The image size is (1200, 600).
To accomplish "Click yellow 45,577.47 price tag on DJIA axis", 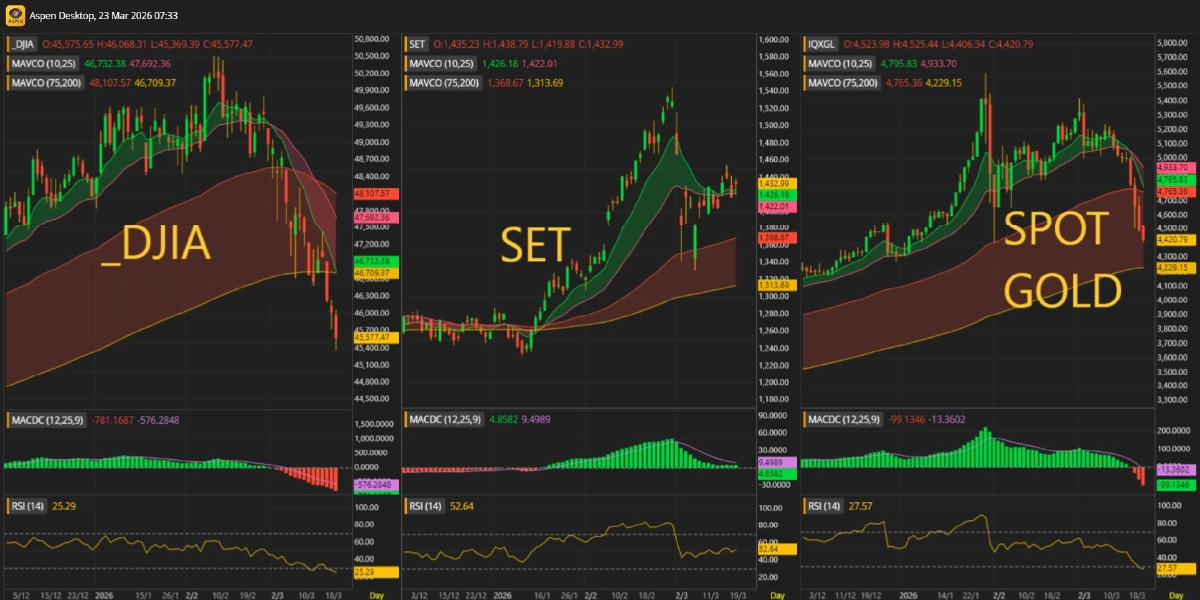I will (x=376, y=338).
